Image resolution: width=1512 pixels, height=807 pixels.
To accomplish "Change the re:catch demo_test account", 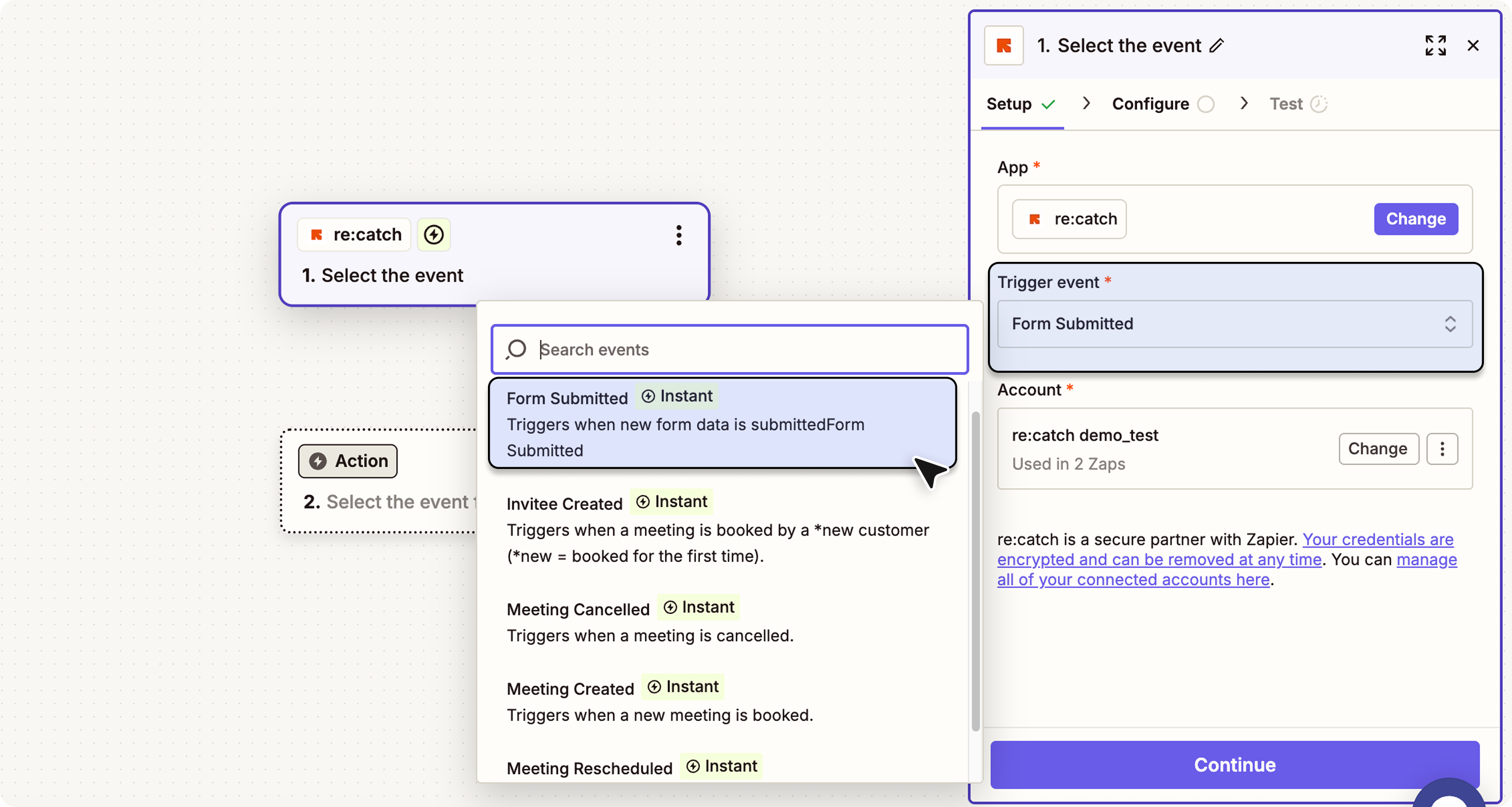I will 1378,448.
